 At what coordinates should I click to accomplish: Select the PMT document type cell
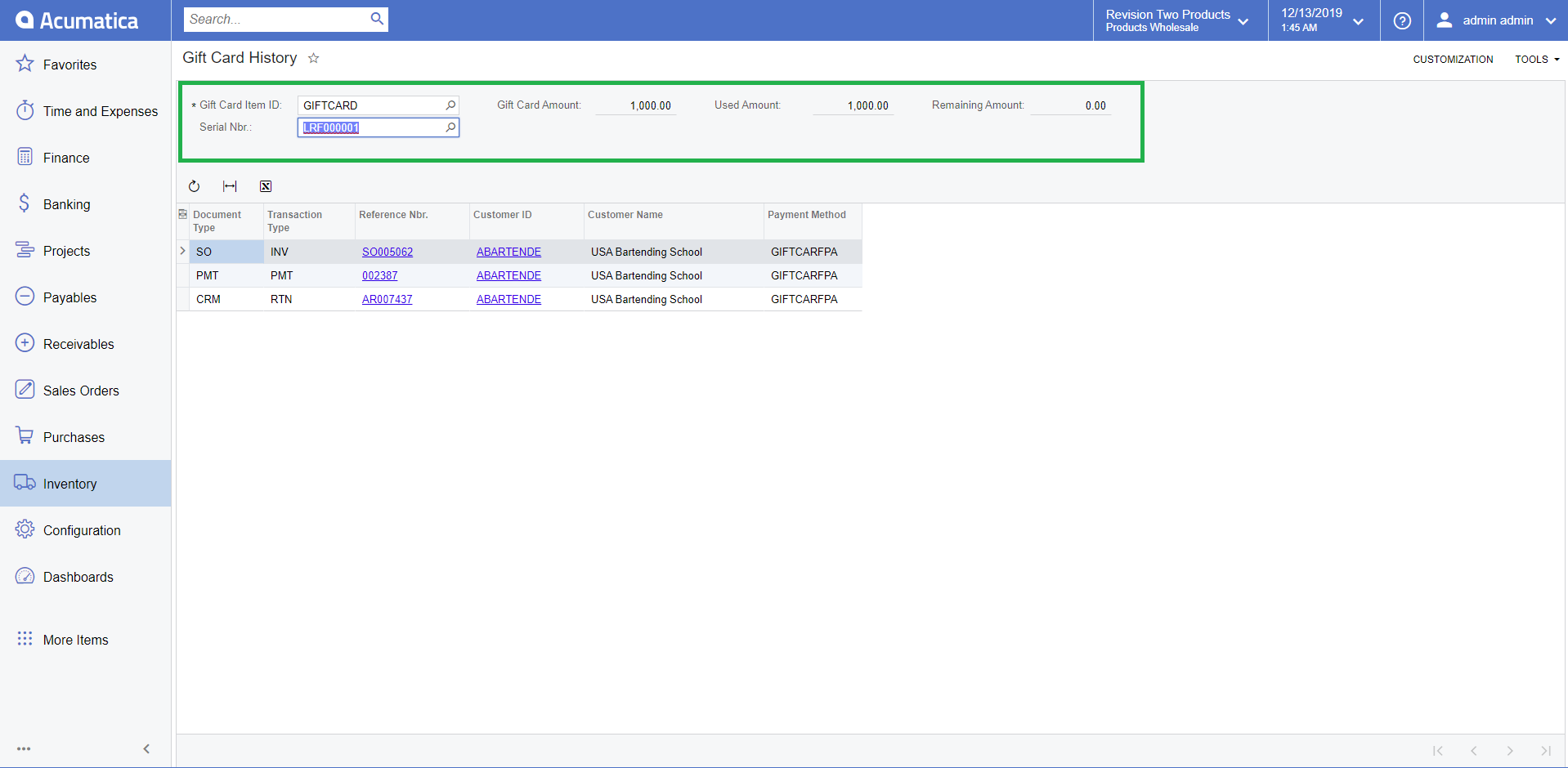pyautogui.click(x=226, y=275)
